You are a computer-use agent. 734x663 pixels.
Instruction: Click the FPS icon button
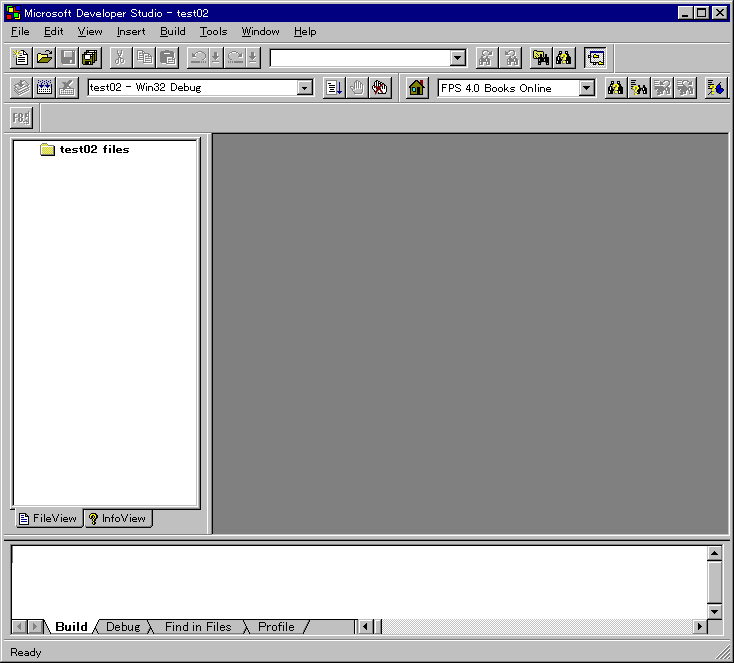pyautogui.click(x=21, y=118)
